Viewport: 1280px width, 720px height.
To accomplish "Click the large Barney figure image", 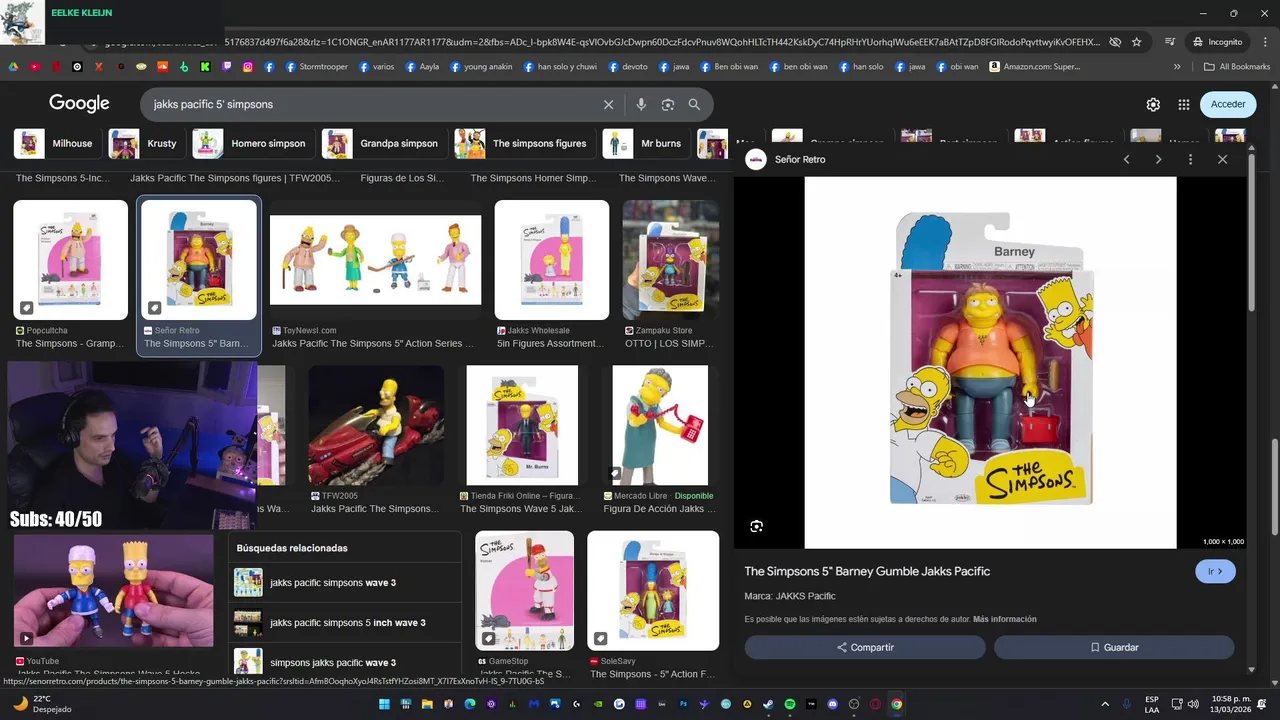I will [x=990, y=363].
